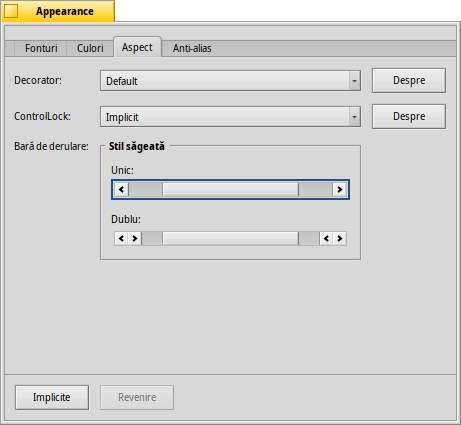
Task: Click the Dublu label
Action: (126, 219)
